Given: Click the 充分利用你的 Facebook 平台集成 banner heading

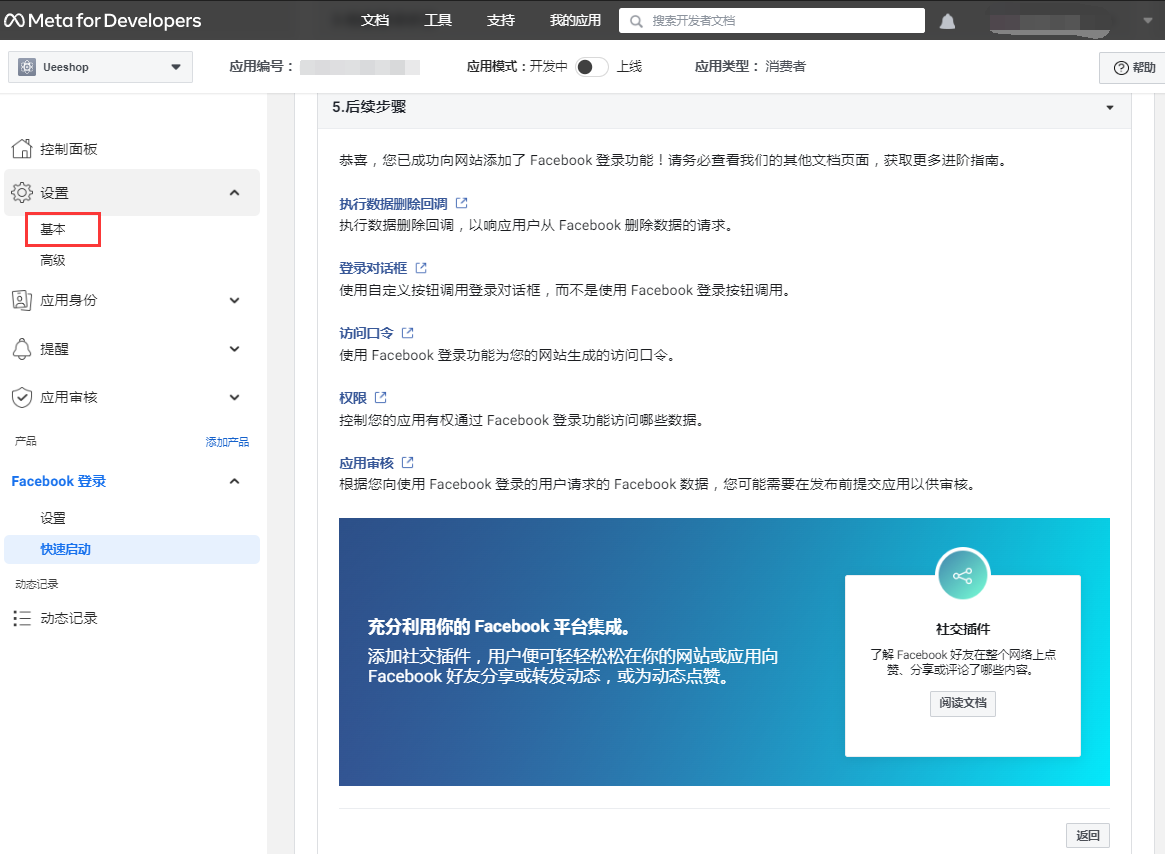Looking at the screenshot, I should pos(499,627).
